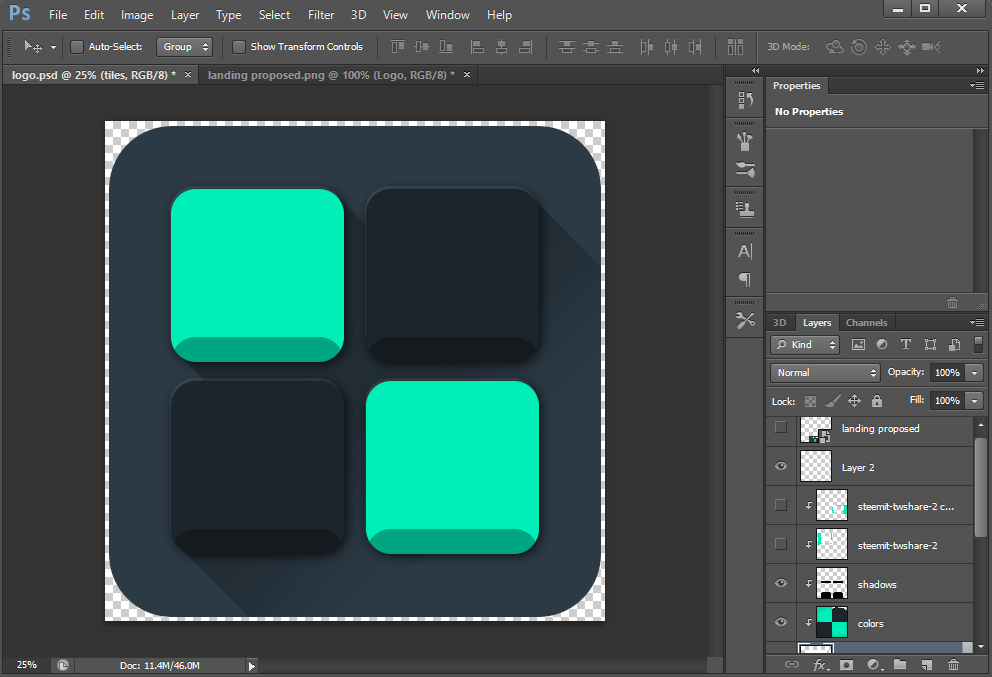
Task: Hide the shadows layer
Action: point(781,584)
